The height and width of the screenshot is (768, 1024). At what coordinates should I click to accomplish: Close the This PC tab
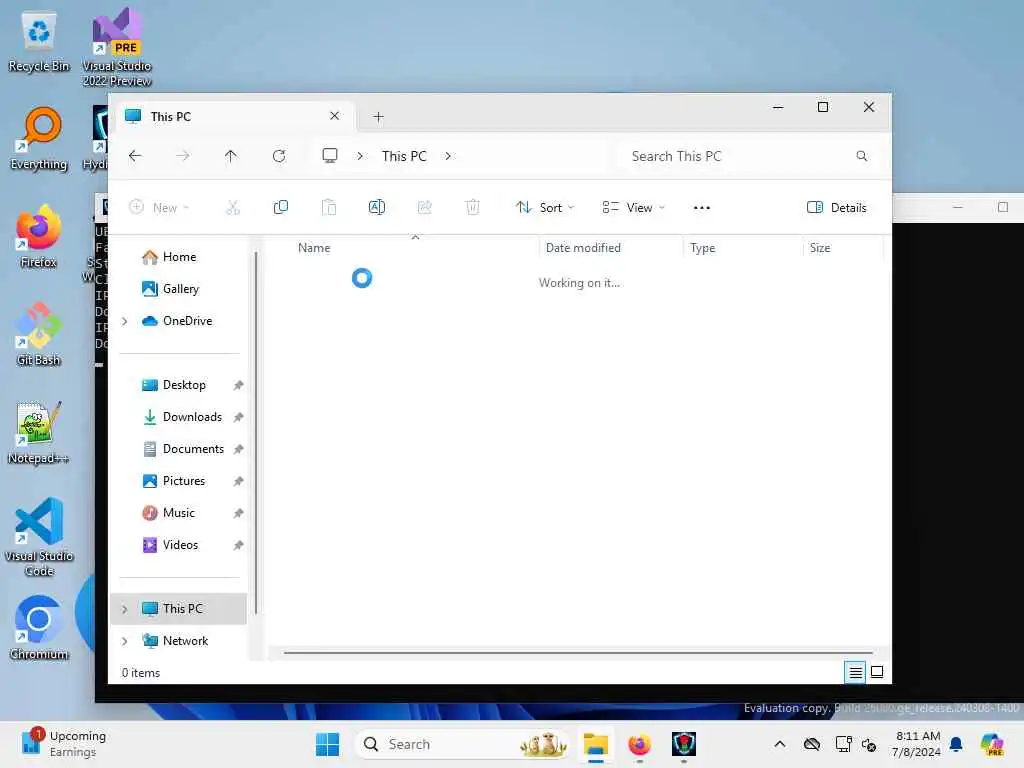point(334,116)
